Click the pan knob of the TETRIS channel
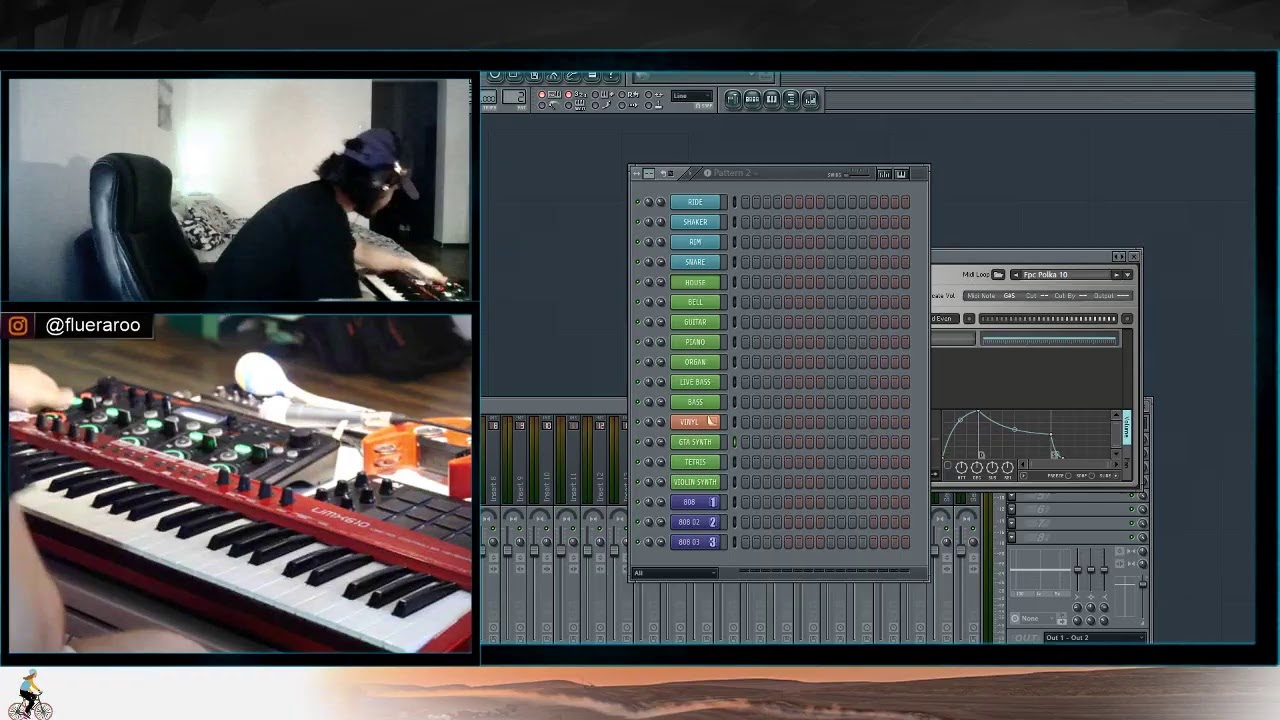Image resolution: width=1280 pixels, height=720 pixels. point(648,462)
